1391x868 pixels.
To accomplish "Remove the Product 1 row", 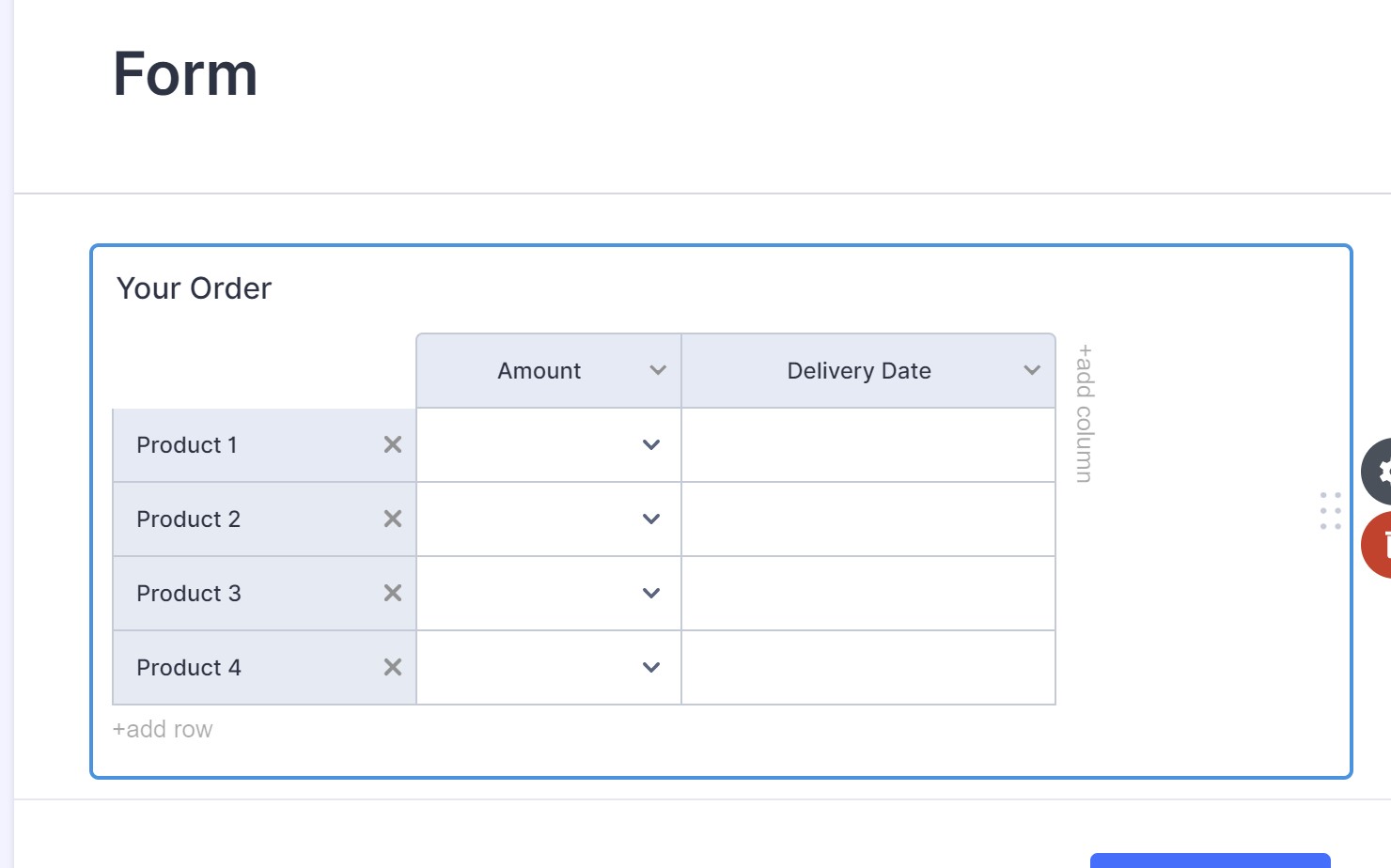I will (393, 445).
